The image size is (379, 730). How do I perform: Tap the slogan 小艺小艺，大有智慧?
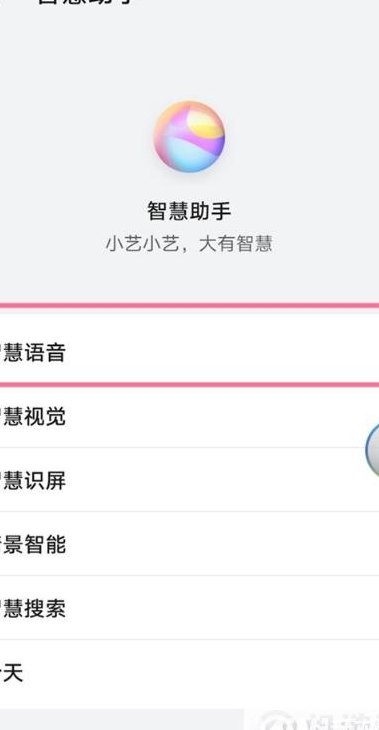tap(189, 244)
